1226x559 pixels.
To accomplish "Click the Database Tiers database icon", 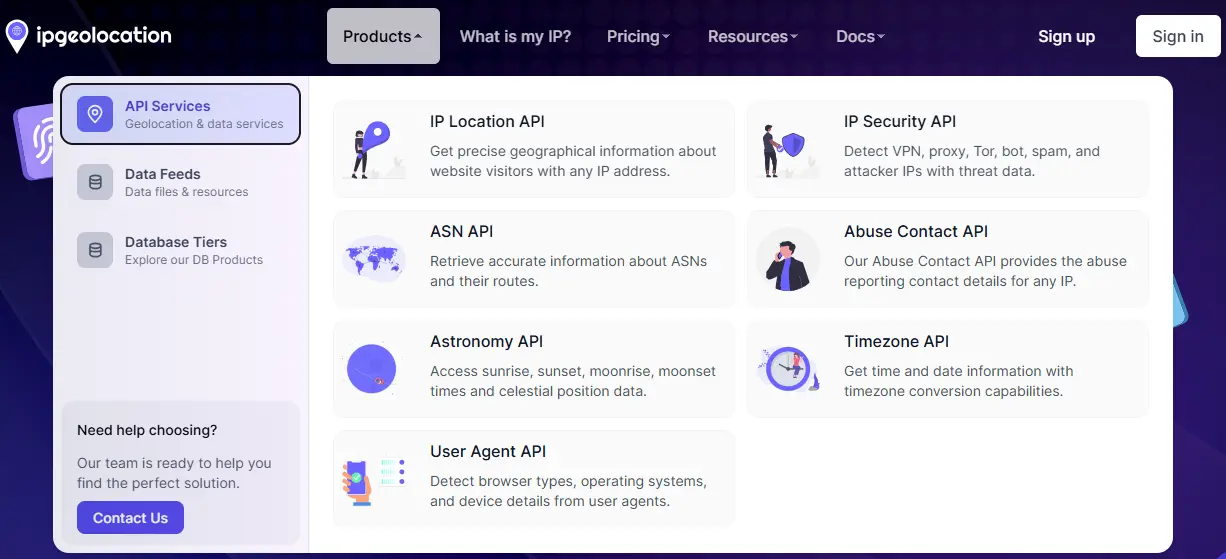I will coord(95,250).
